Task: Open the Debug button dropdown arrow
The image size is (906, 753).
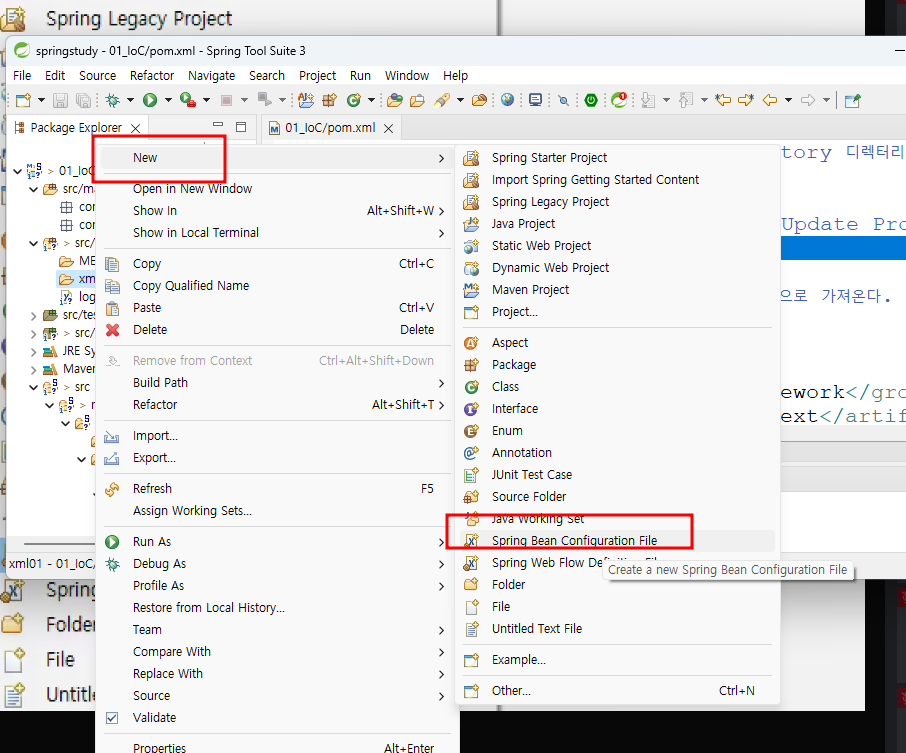Action: click(x=131, y=101)
